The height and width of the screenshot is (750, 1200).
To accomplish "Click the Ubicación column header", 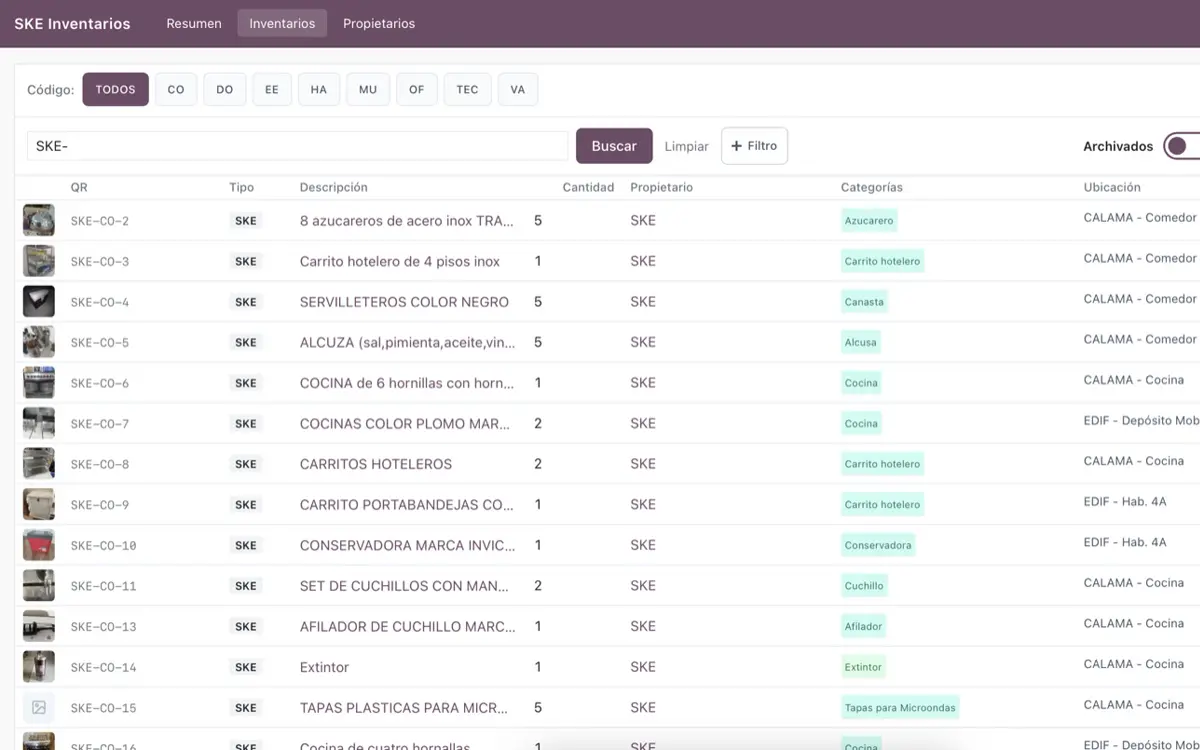I will click(1112, 187).
